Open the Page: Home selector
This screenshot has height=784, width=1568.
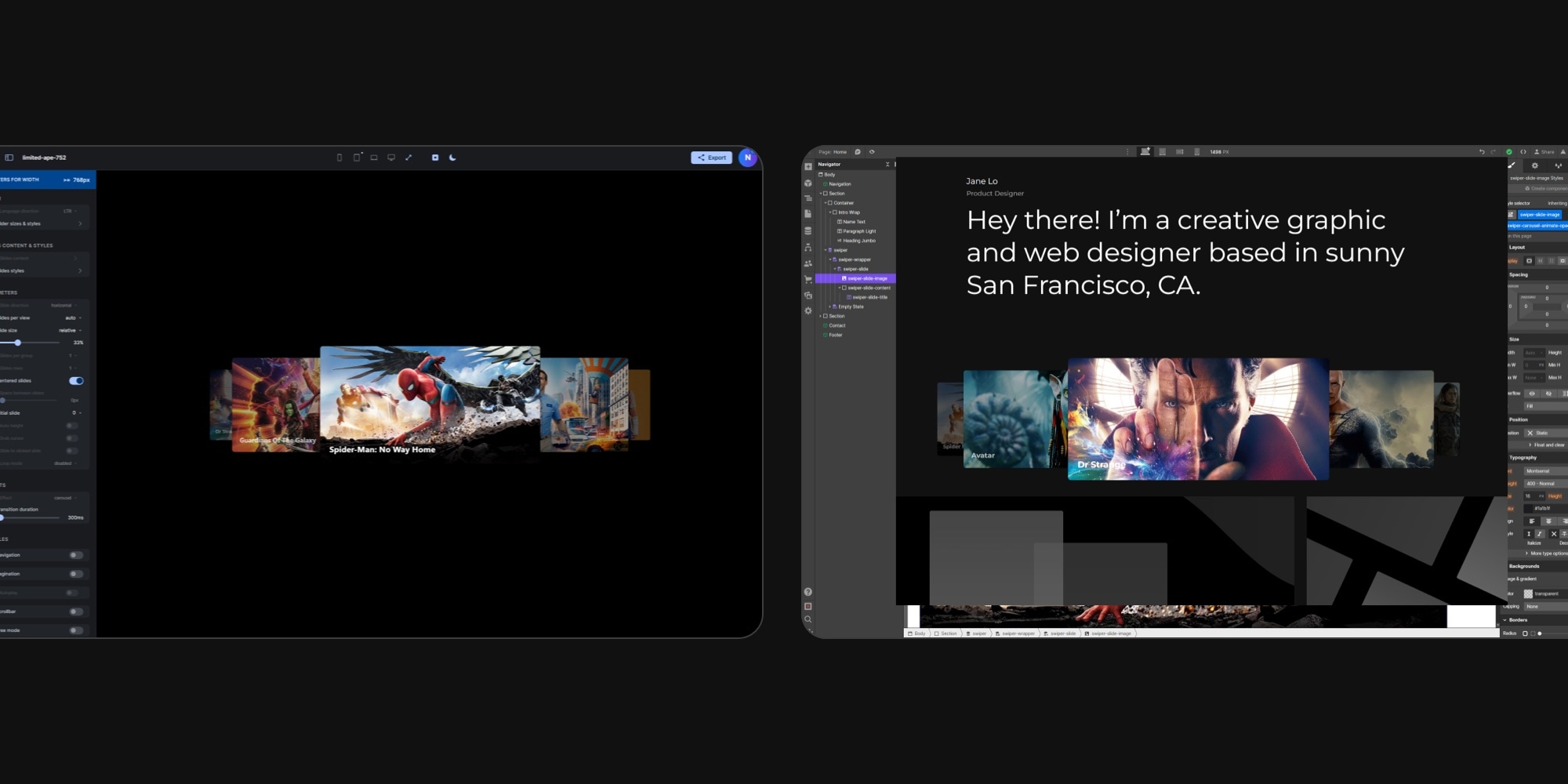click(x=833, y=151)
